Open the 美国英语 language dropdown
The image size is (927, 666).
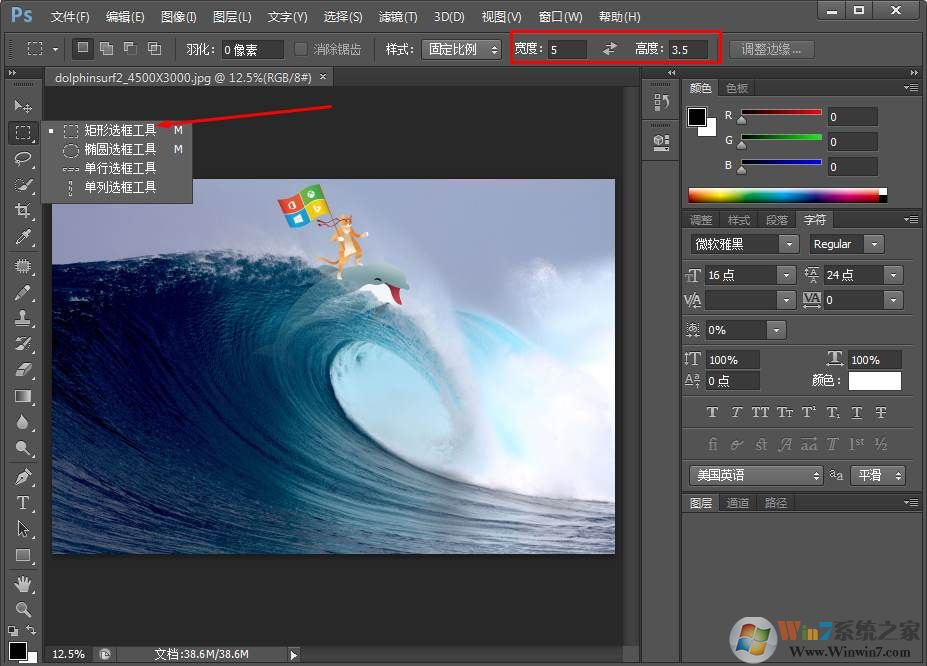tap(755, 476)
